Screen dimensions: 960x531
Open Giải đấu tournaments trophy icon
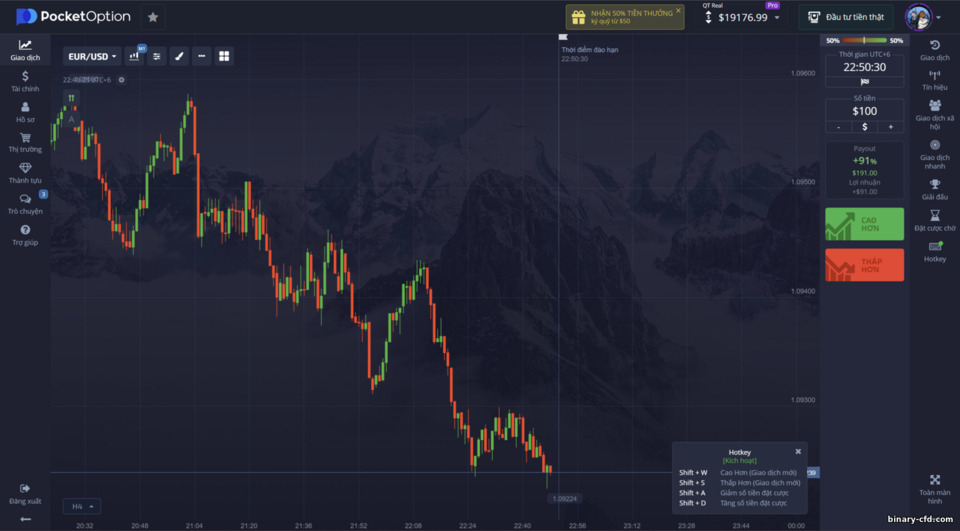(934, 190)
